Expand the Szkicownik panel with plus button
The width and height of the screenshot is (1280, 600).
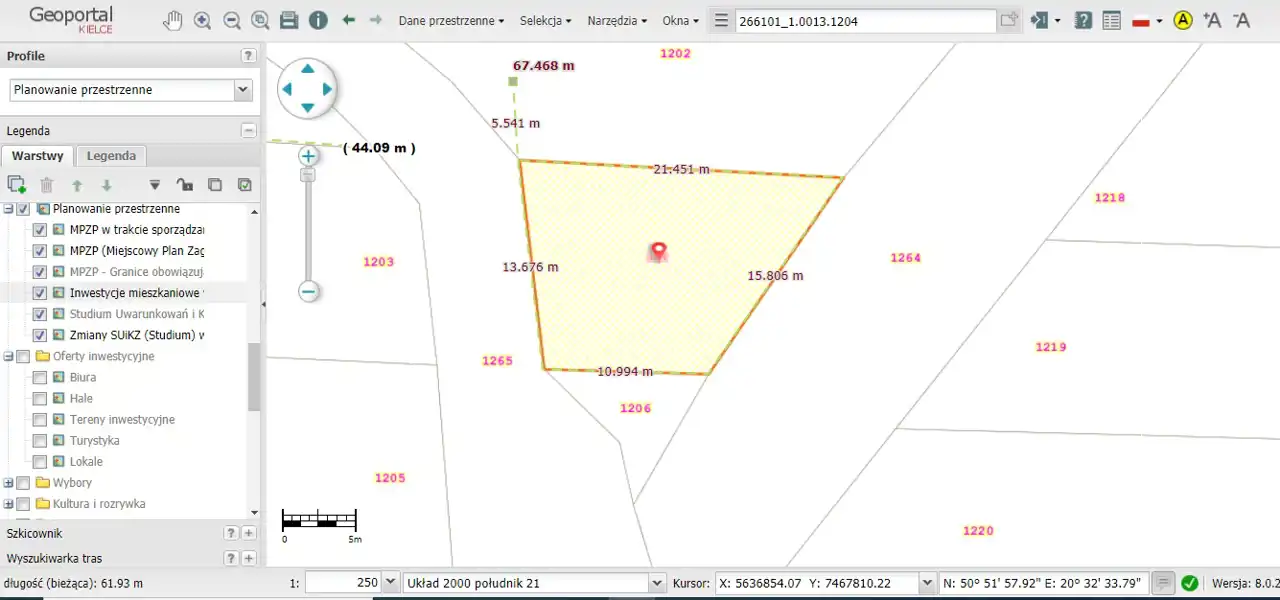click(x=249, y=534)
